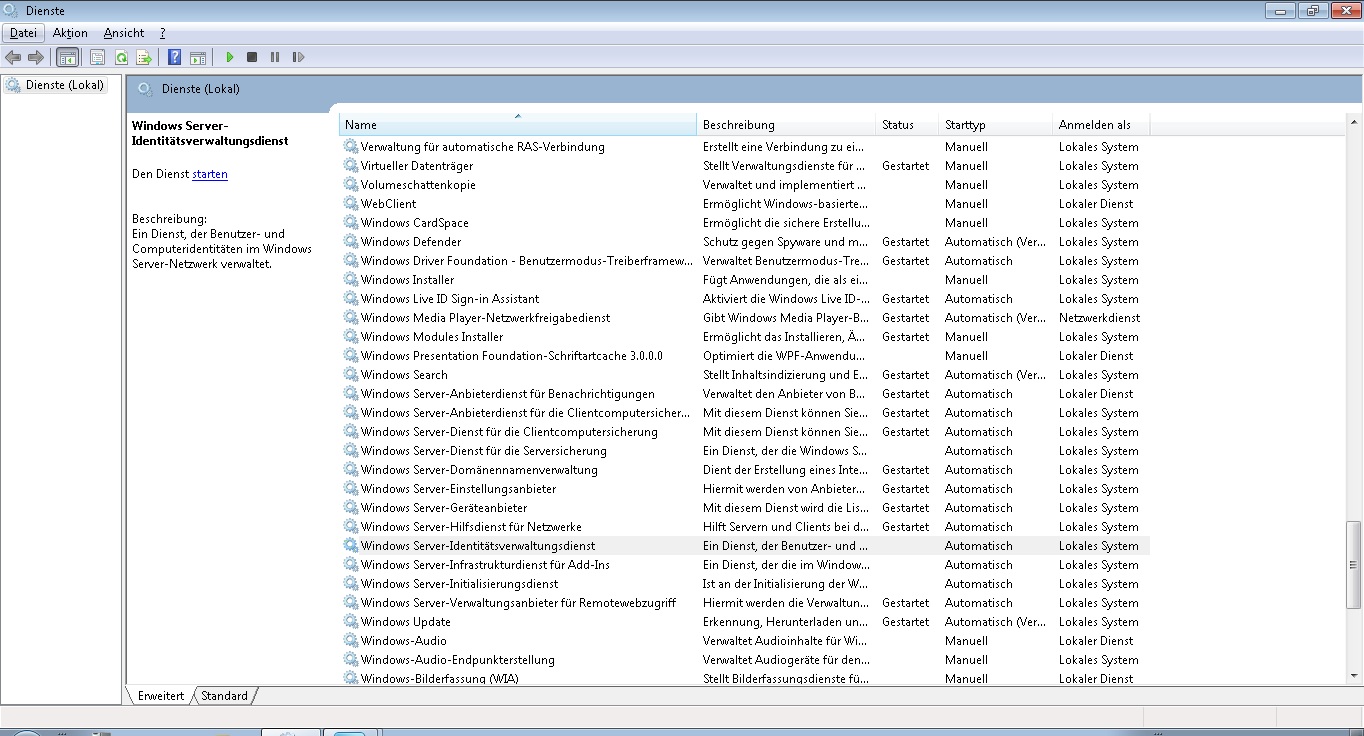Toggle the console tree show/hide icon

67,57
